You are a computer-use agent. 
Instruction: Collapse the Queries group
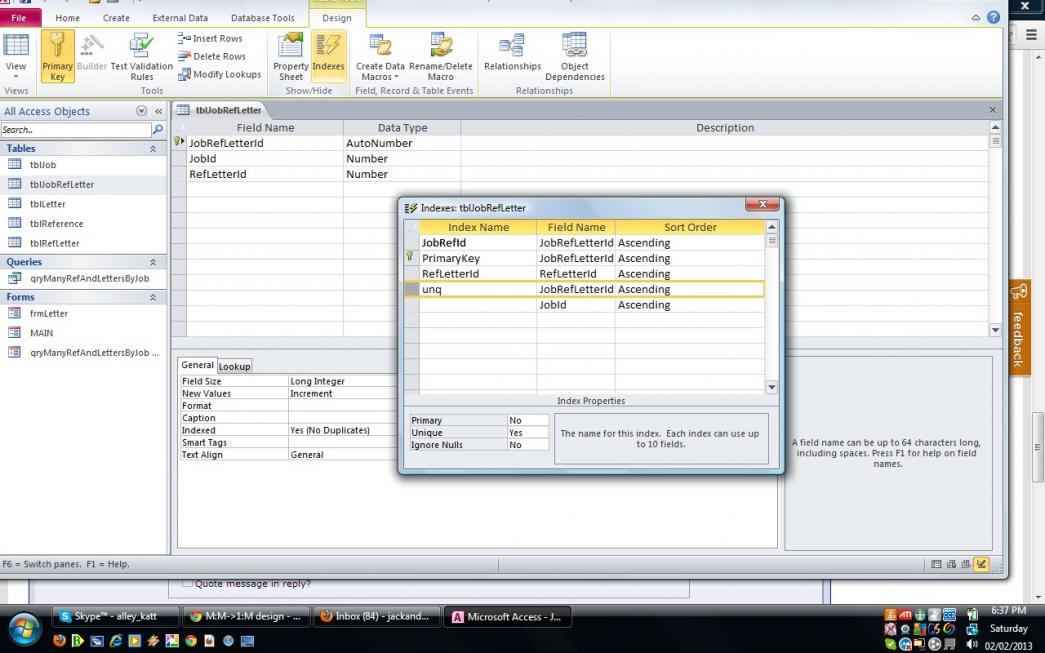tap(153, 262)
